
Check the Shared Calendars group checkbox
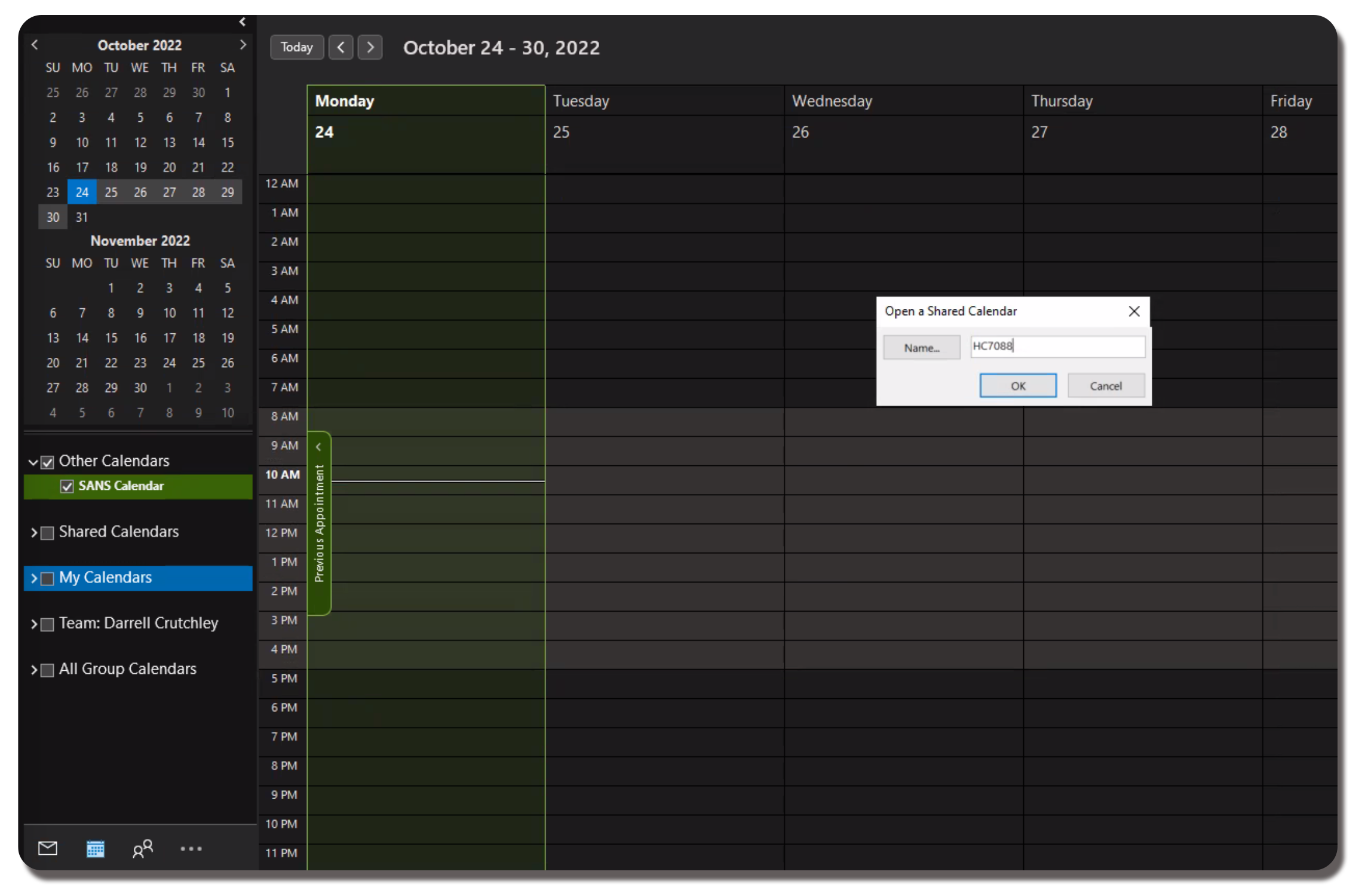point(48,533)
